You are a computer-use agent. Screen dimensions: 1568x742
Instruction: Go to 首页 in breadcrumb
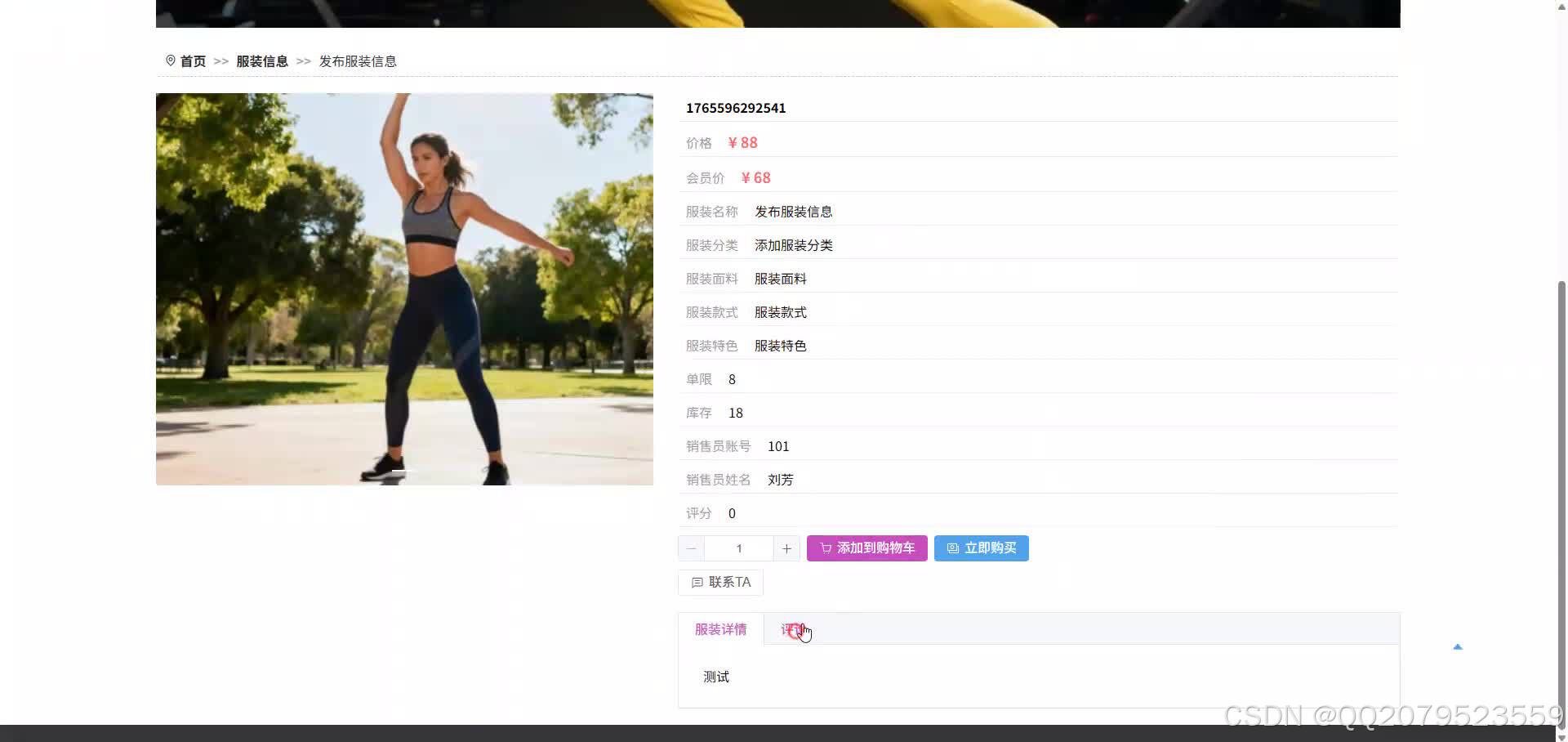click(193, 61)
